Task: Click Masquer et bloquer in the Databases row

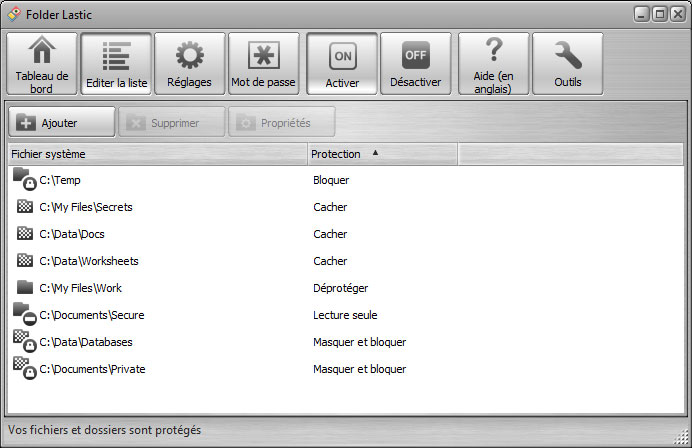Action: [x=360, y=342]
